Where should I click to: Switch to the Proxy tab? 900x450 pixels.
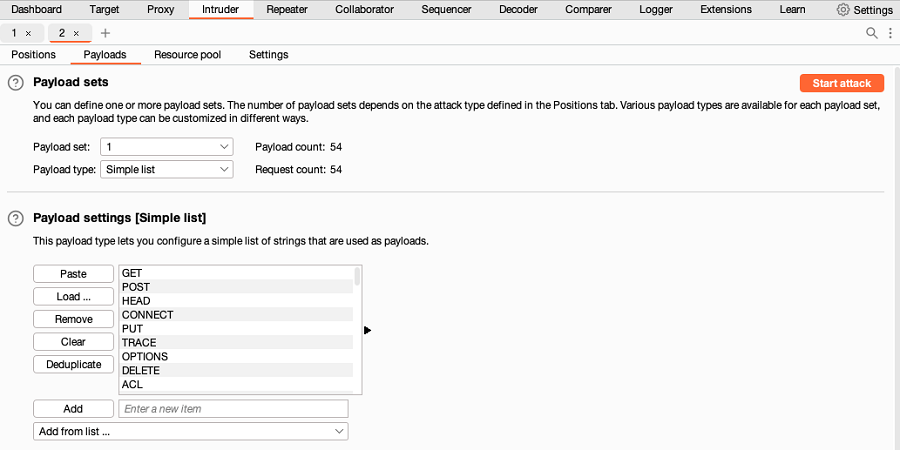(161, 10)
